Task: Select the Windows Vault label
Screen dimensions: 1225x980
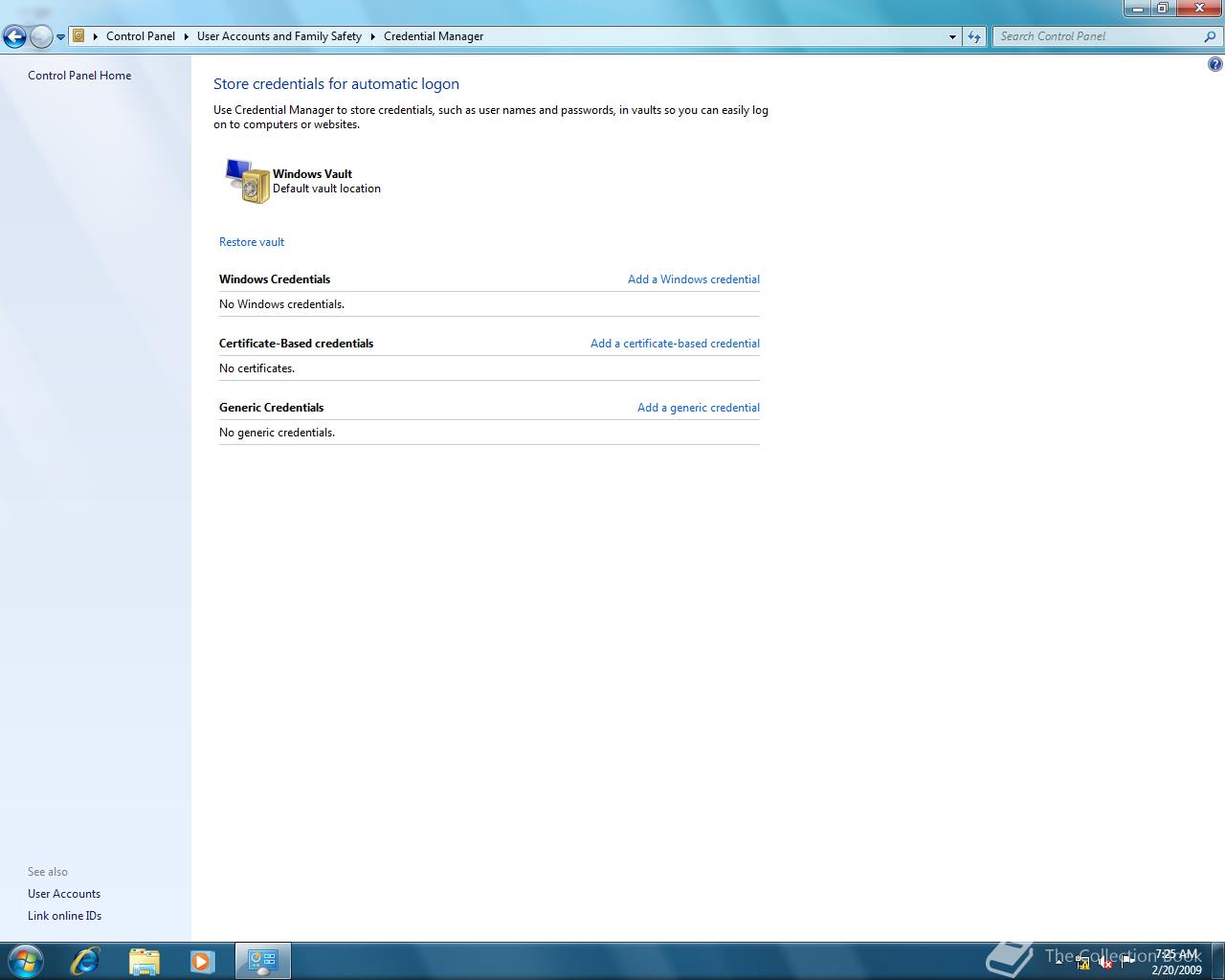Action: point(312,174)
